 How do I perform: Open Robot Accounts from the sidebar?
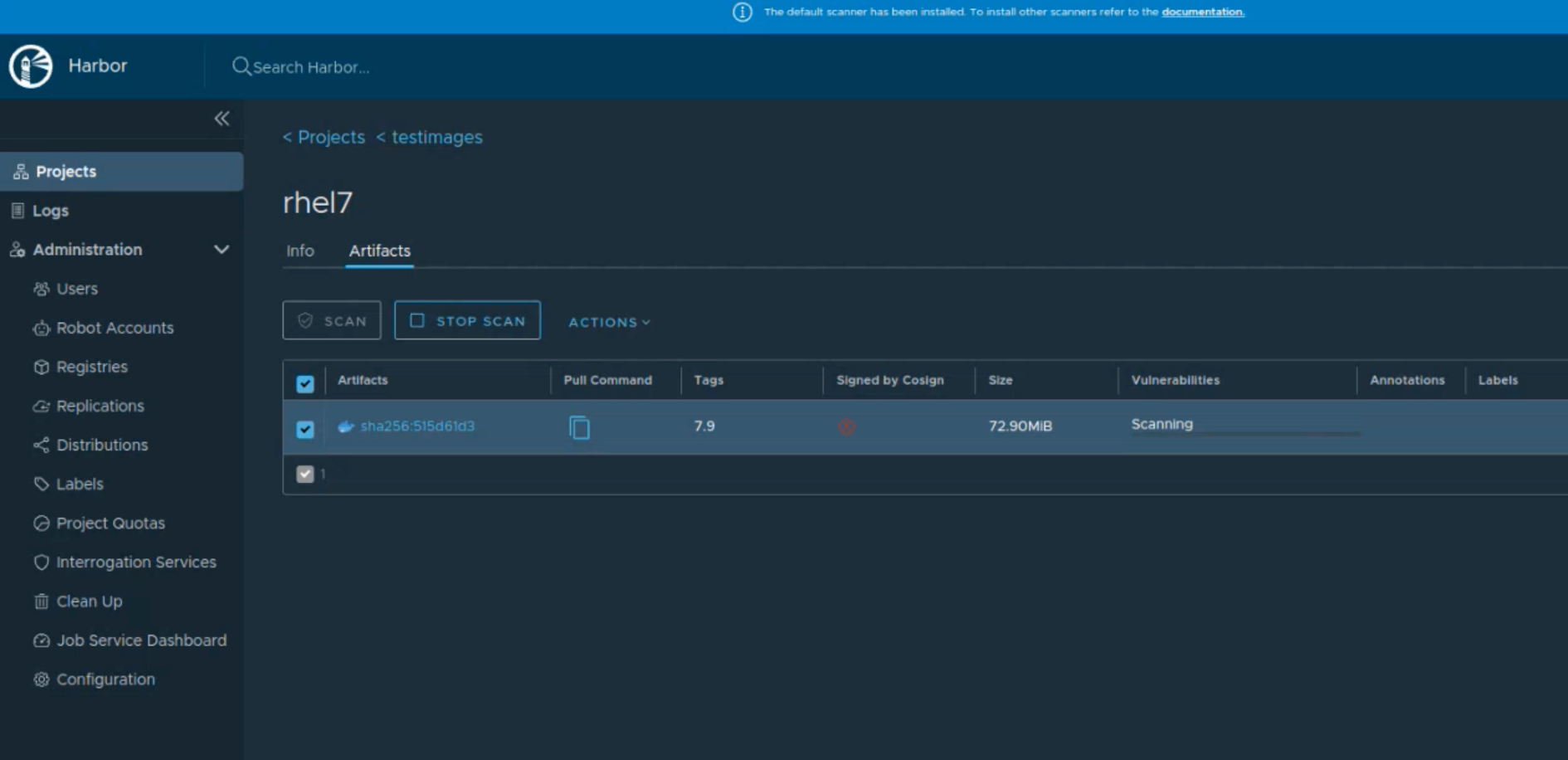pyautogui.click(x=114, y=328)
